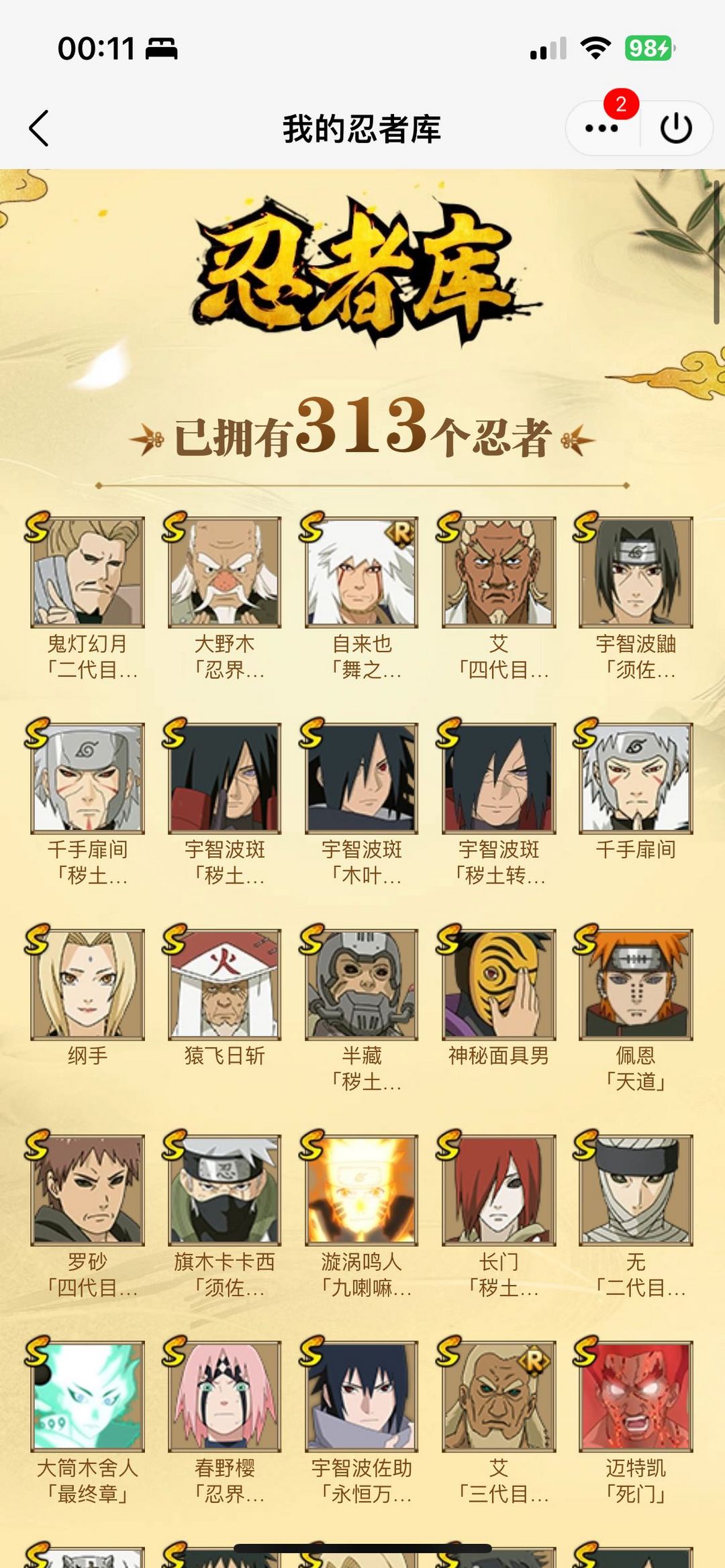This screenshot has height=1568, width=725.
Task: Open 大野木 ninja card
Action: coord(225,572)
